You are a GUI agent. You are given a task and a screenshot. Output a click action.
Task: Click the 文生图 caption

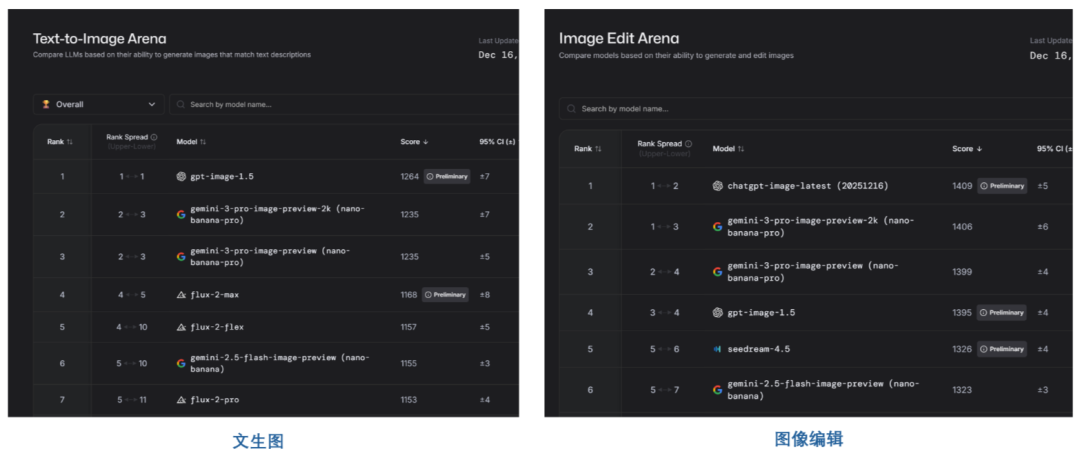pos(258,441)
